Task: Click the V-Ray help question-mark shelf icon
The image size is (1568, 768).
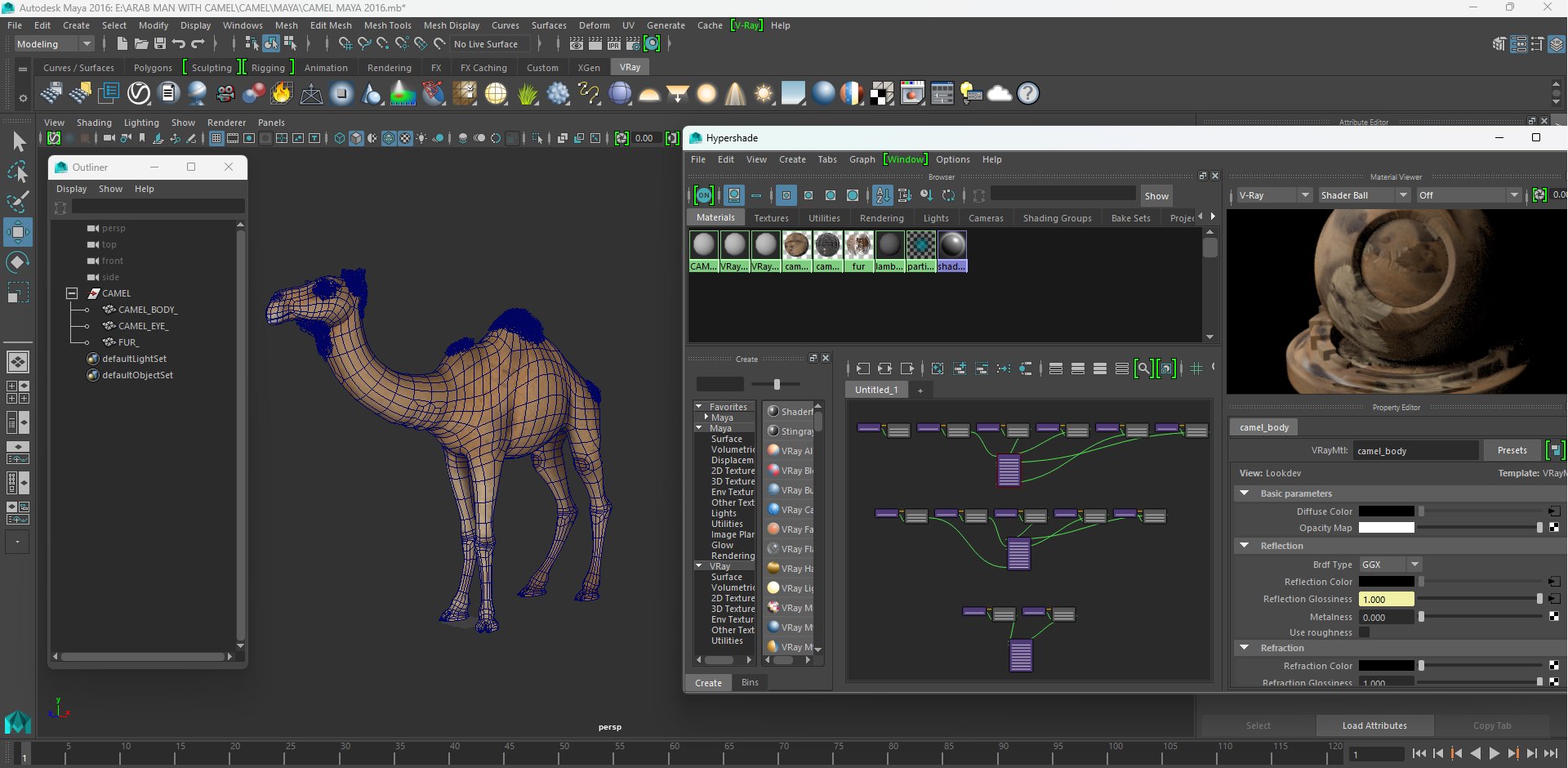Action: (x=1028, y=94)
